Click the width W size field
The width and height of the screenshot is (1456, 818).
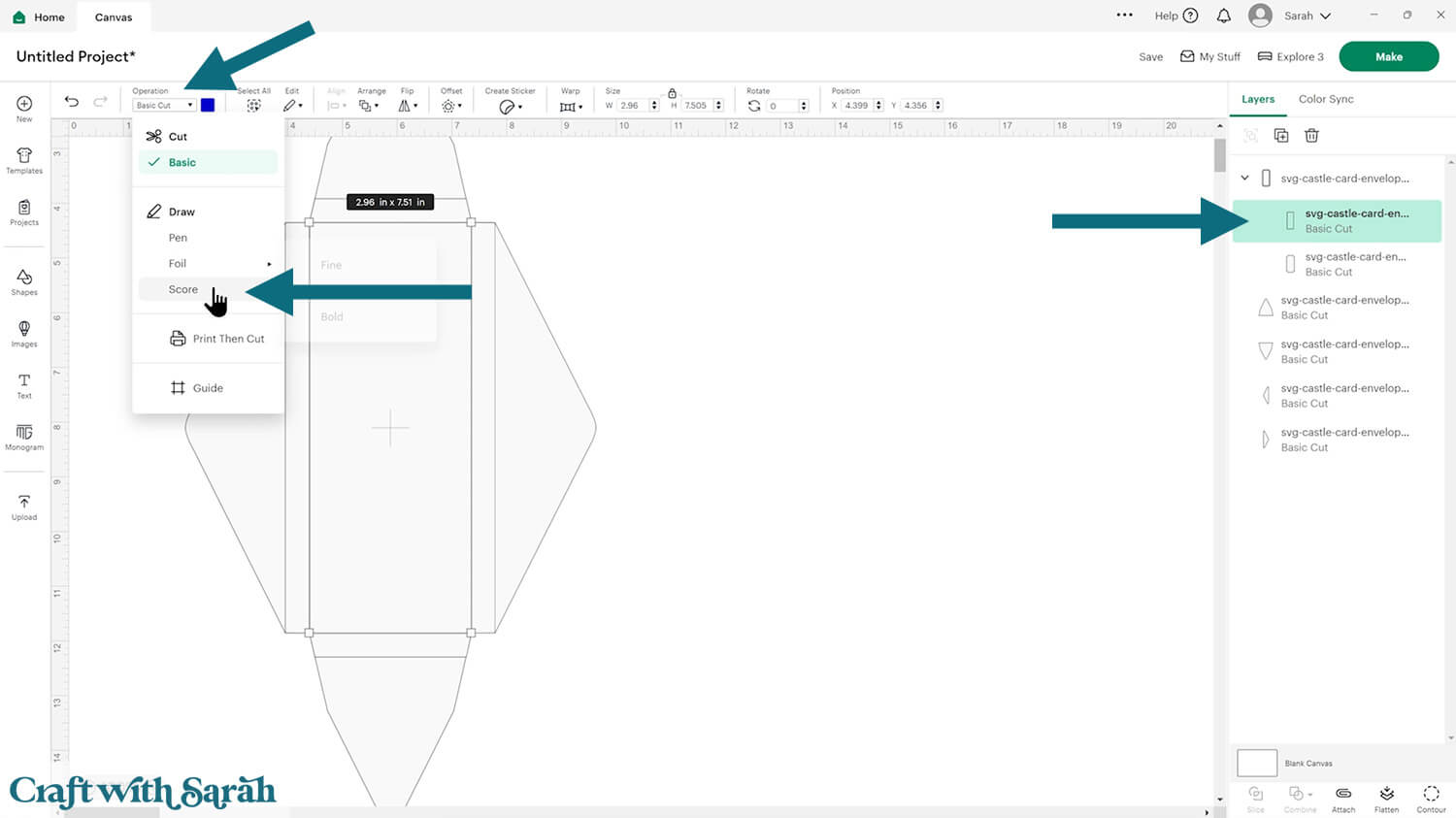click(x=632, y=106)
